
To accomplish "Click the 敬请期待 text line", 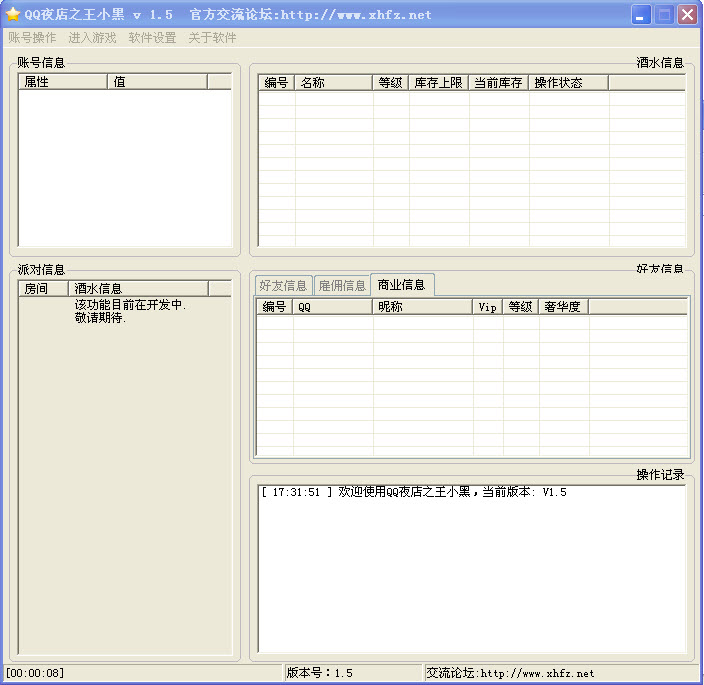I will (x=100, y=318).
